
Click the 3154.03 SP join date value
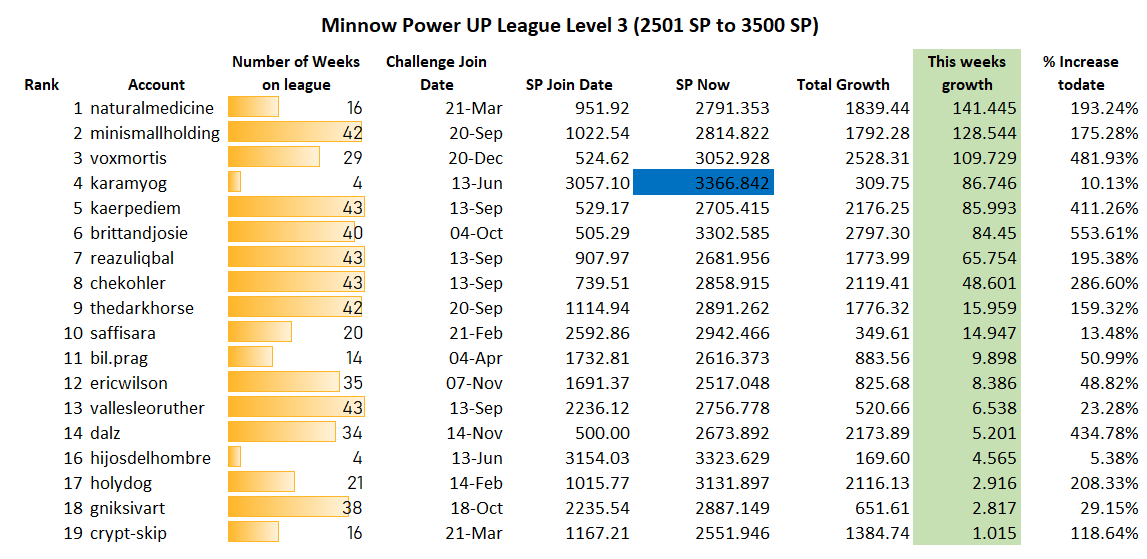(x=598, y=458)
